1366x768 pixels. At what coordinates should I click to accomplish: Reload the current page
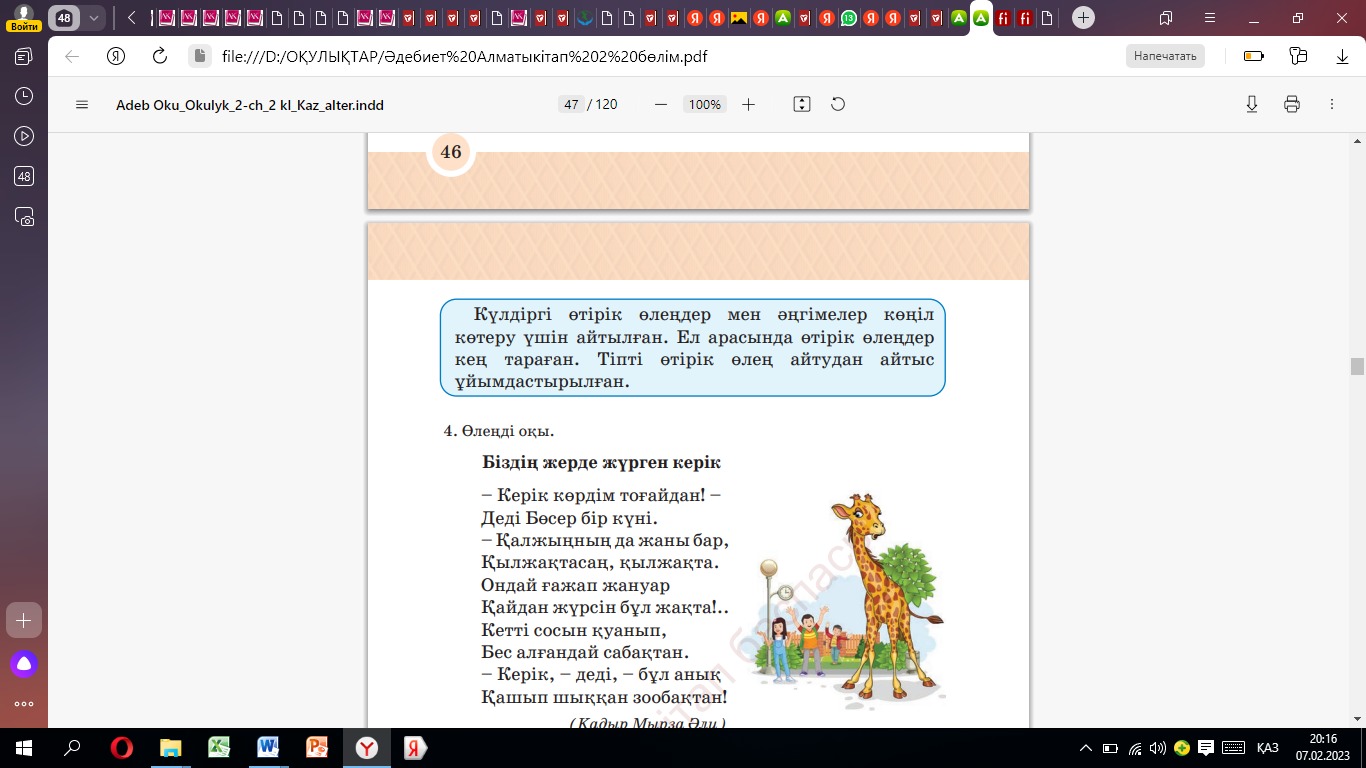click(x=159, y=56)
